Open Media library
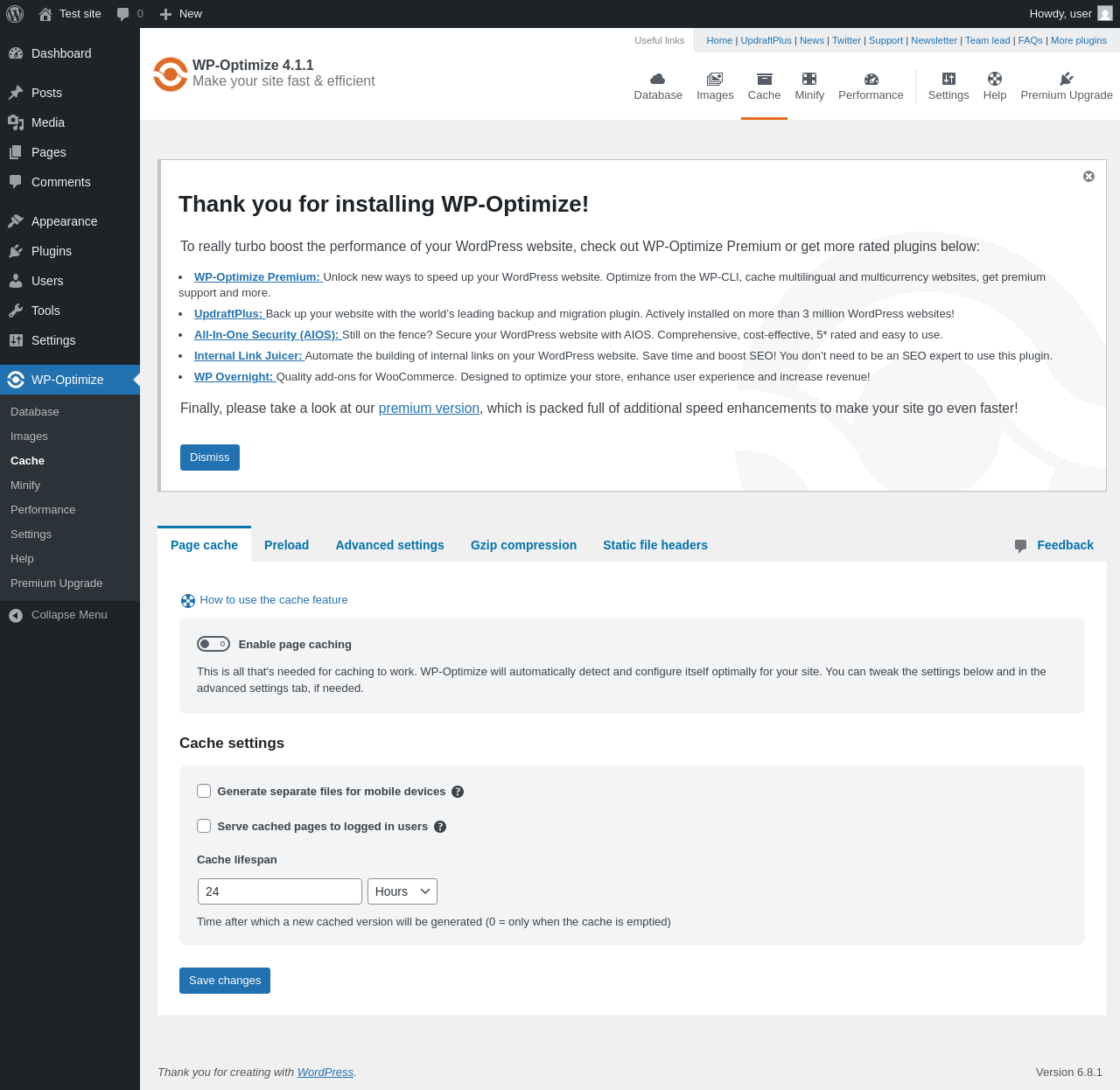1120x1090 pixels. tap(70, 122)
